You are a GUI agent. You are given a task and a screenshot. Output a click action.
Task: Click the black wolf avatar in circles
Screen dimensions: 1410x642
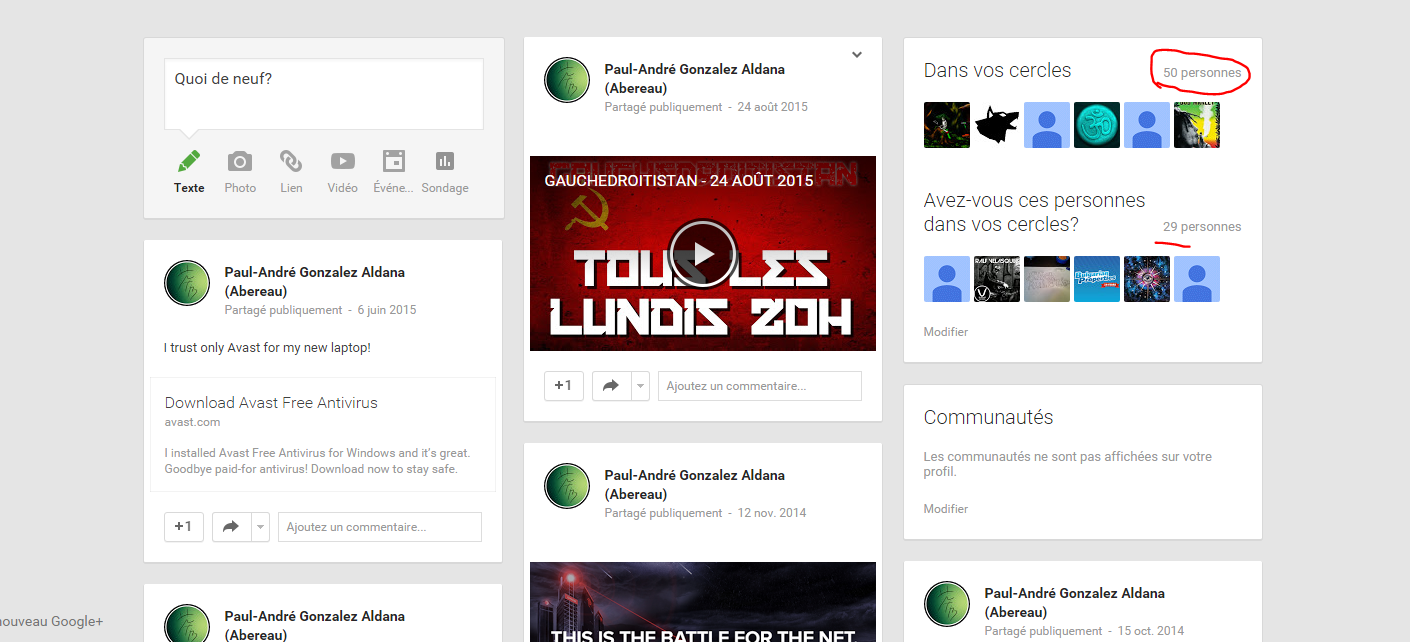click(997, 125)
